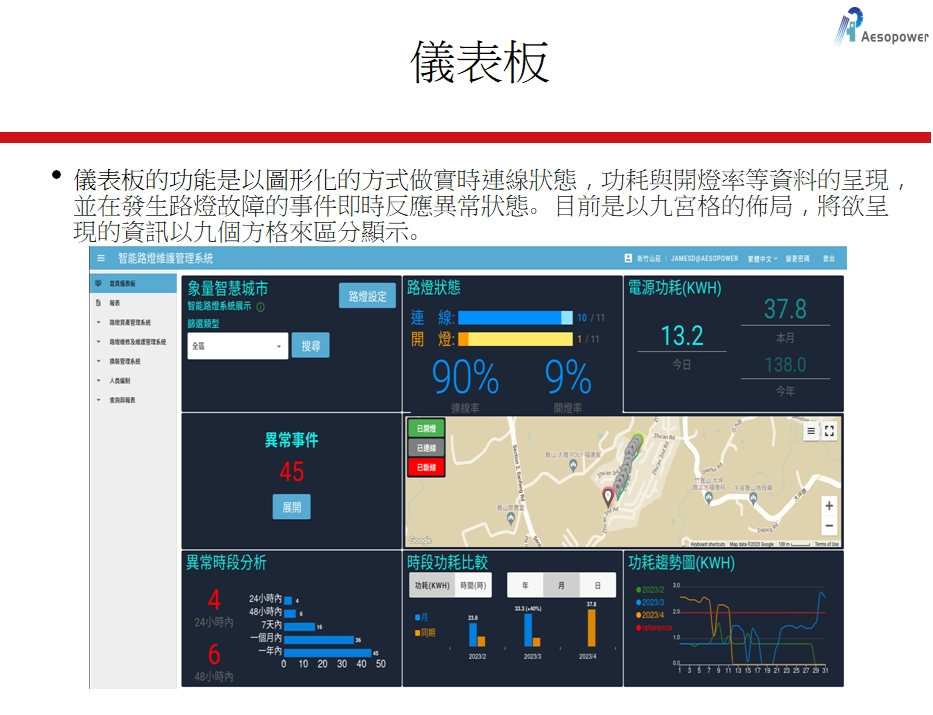Click the 變更密碼 link in header
Viewport: 933px width, 715px height.
(x=797, y=259)
